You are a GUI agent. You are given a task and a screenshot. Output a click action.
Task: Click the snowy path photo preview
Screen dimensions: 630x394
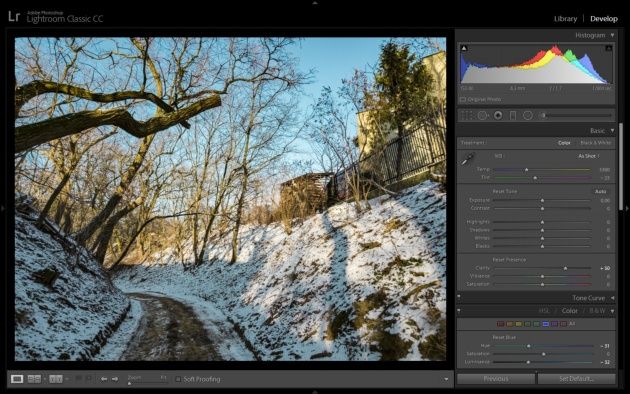[230, 199]
